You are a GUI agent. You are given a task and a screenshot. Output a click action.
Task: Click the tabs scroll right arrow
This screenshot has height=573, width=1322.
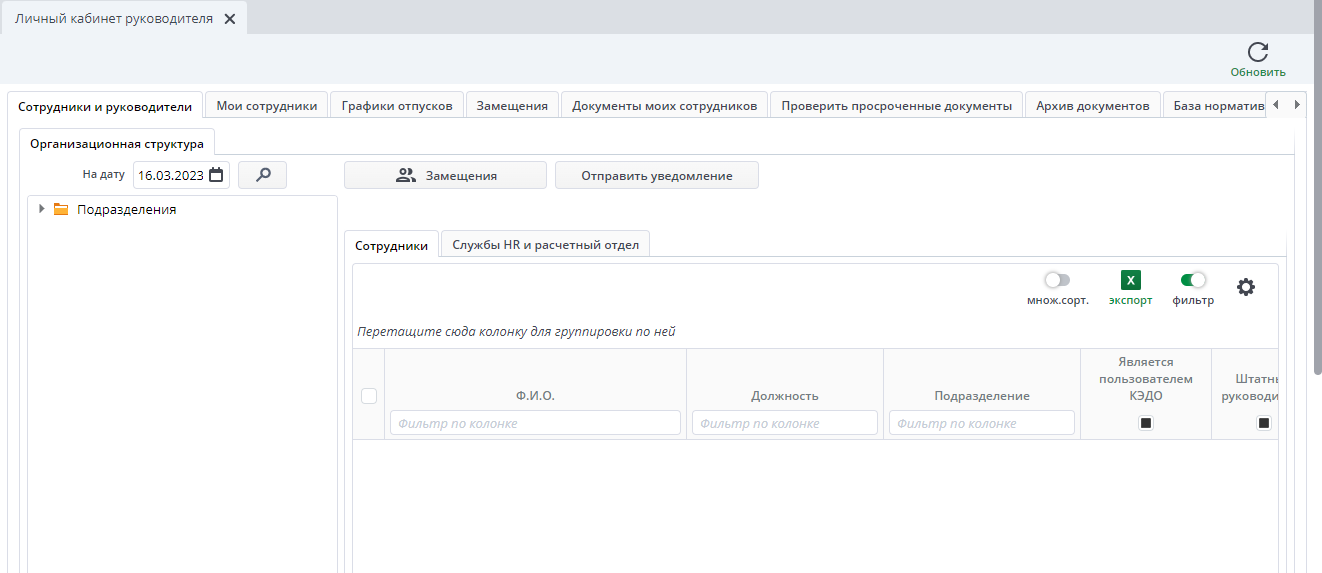click(1297, 104)
